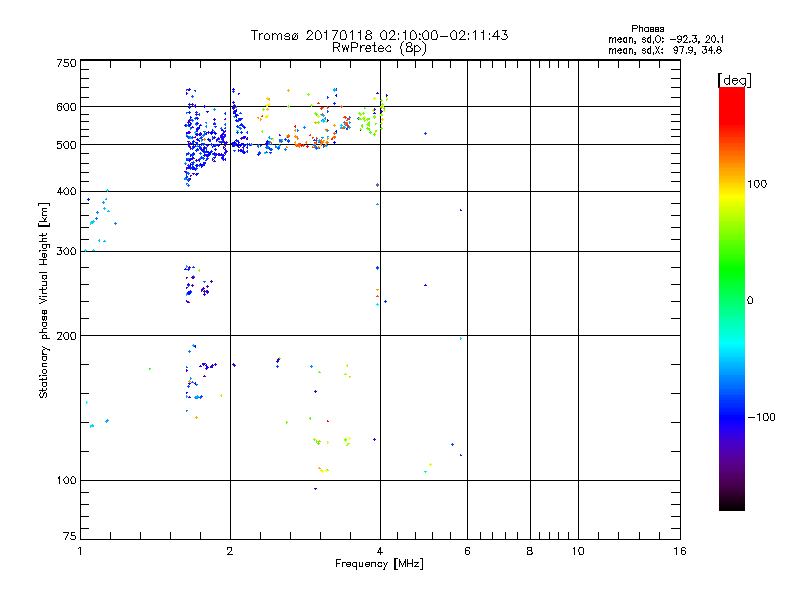Click the 'mean, sd,X: 97.9, 34.8' text
This screenshot has width=800, height=600.
(x=665, y=51)
